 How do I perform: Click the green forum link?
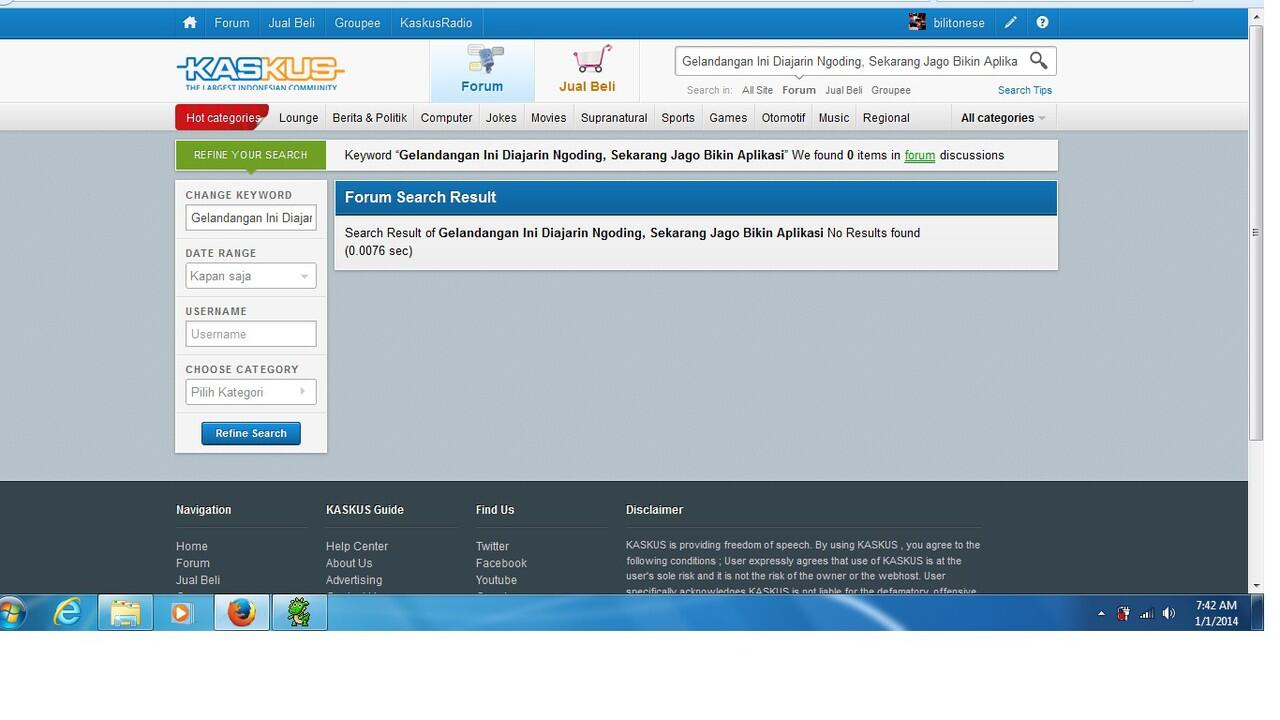click(x=919, y=155)
